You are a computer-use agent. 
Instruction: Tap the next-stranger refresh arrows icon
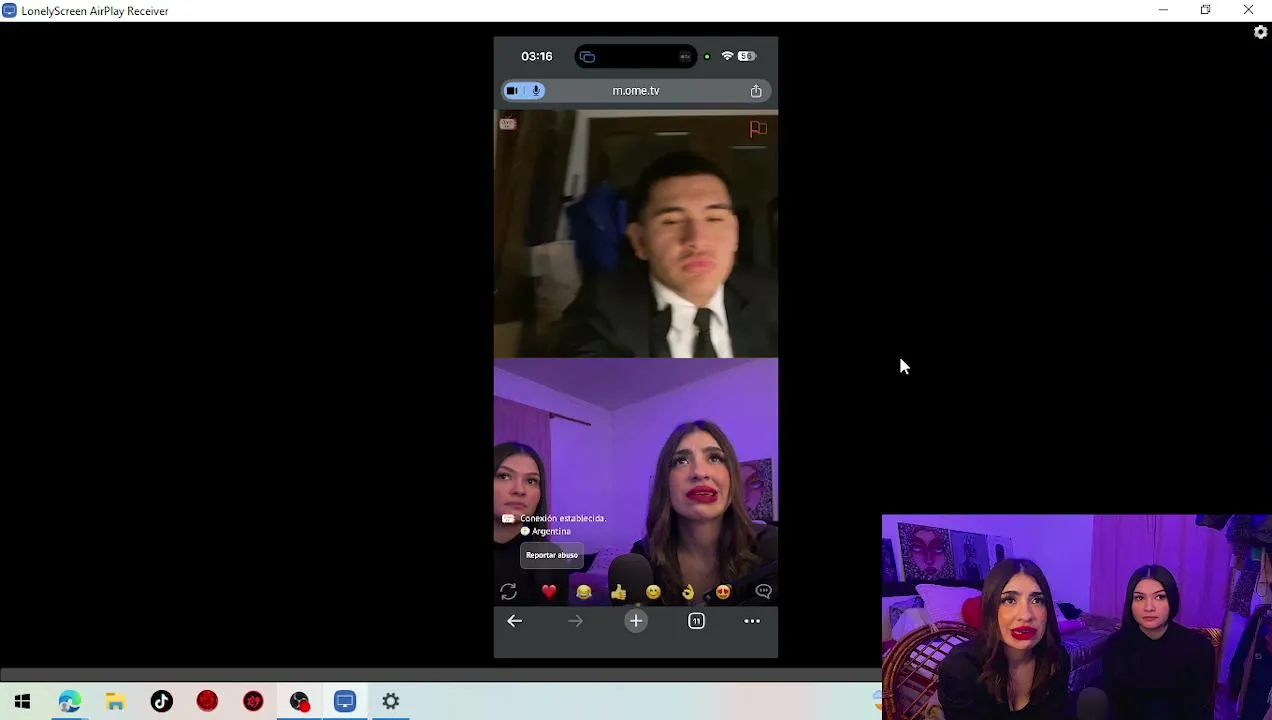click(509, 592)
